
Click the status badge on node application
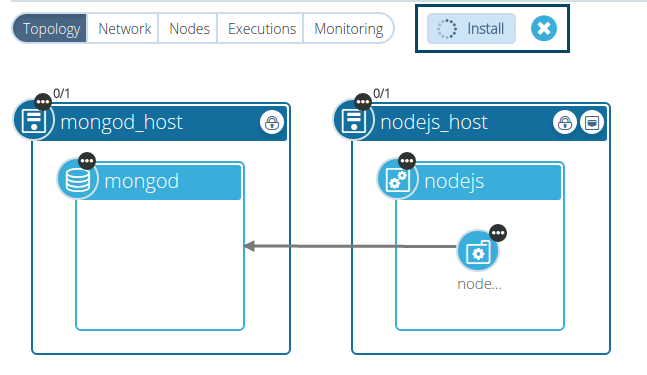(x=498, y=233)
